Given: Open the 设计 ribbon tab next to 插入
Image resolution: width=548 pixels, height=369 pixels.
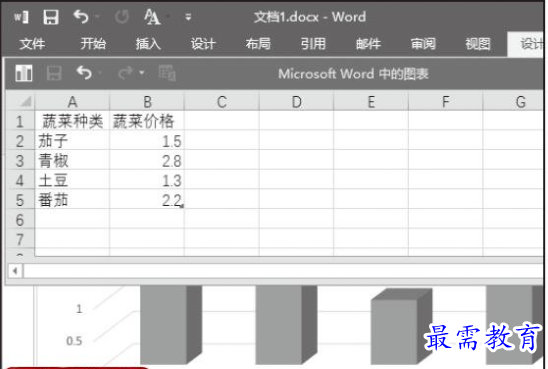Looking at the screenshot, I should coord(203,44).
